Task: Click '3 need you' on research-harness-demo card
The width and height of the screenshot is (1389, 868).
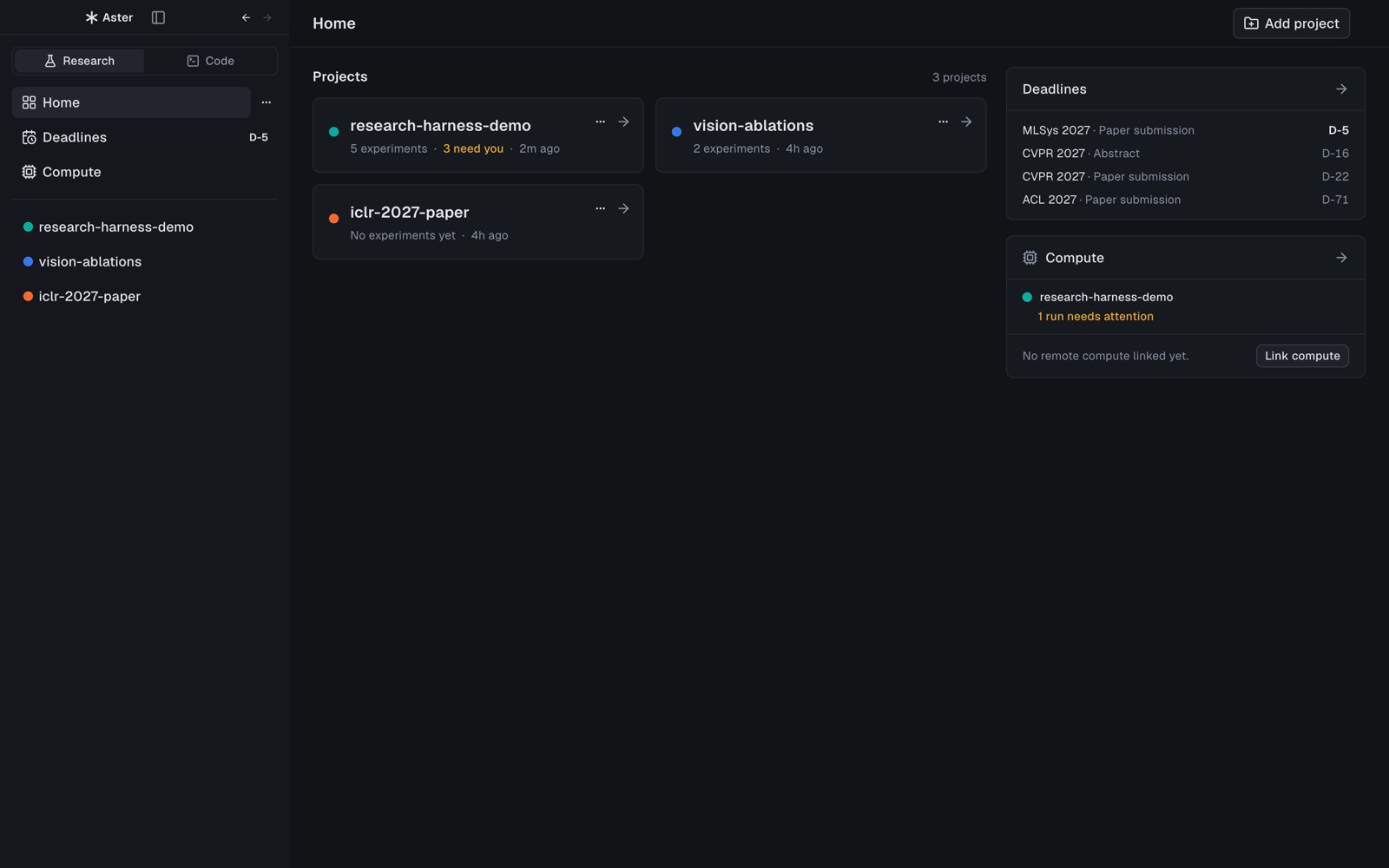Action: point(473,148)
